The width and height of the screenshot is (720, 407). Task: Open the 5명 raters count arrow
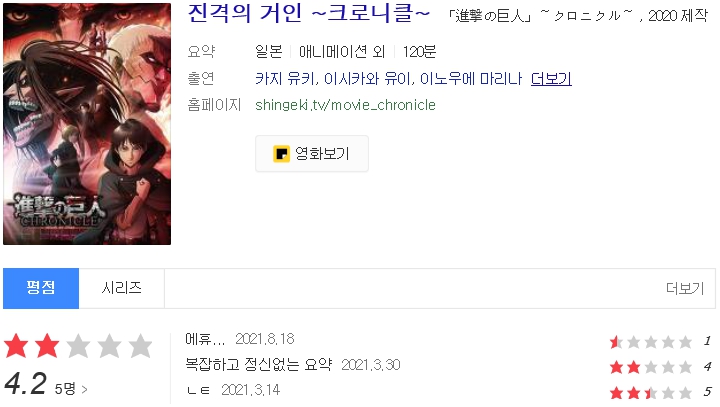tap(71, 389)
